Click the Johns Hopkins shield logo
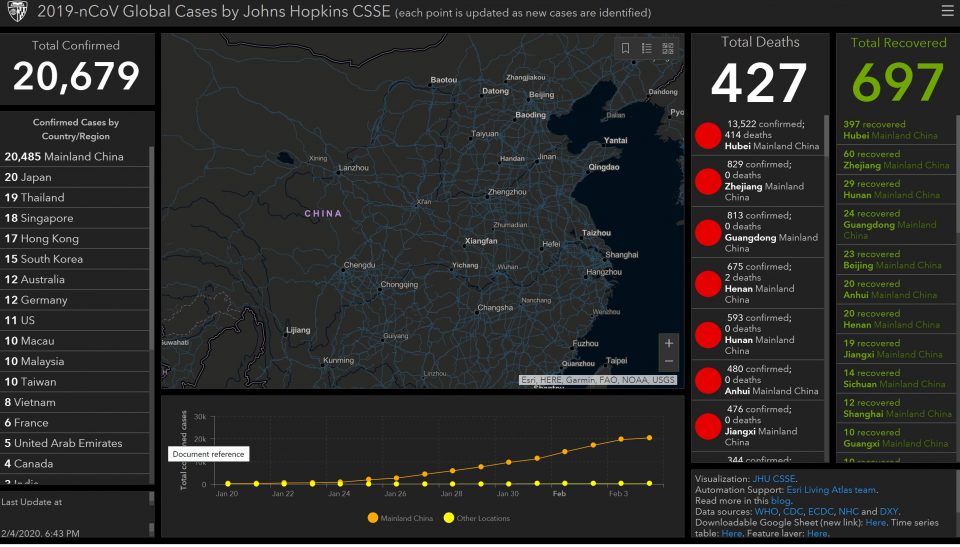This screenshot has height=547, width=960. pos(17,13)
